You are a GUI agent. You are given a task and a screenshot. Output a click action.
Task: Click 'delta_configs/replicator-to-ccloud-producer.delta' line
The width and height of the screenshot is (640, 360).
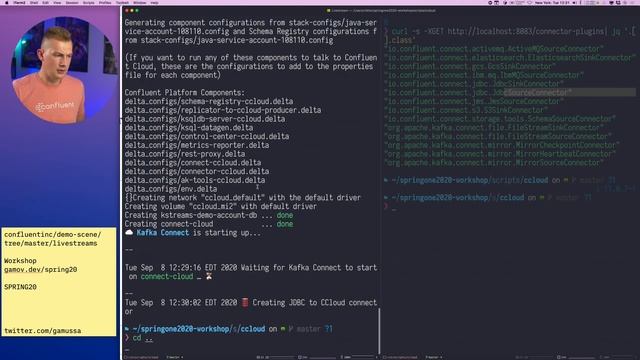223,110
